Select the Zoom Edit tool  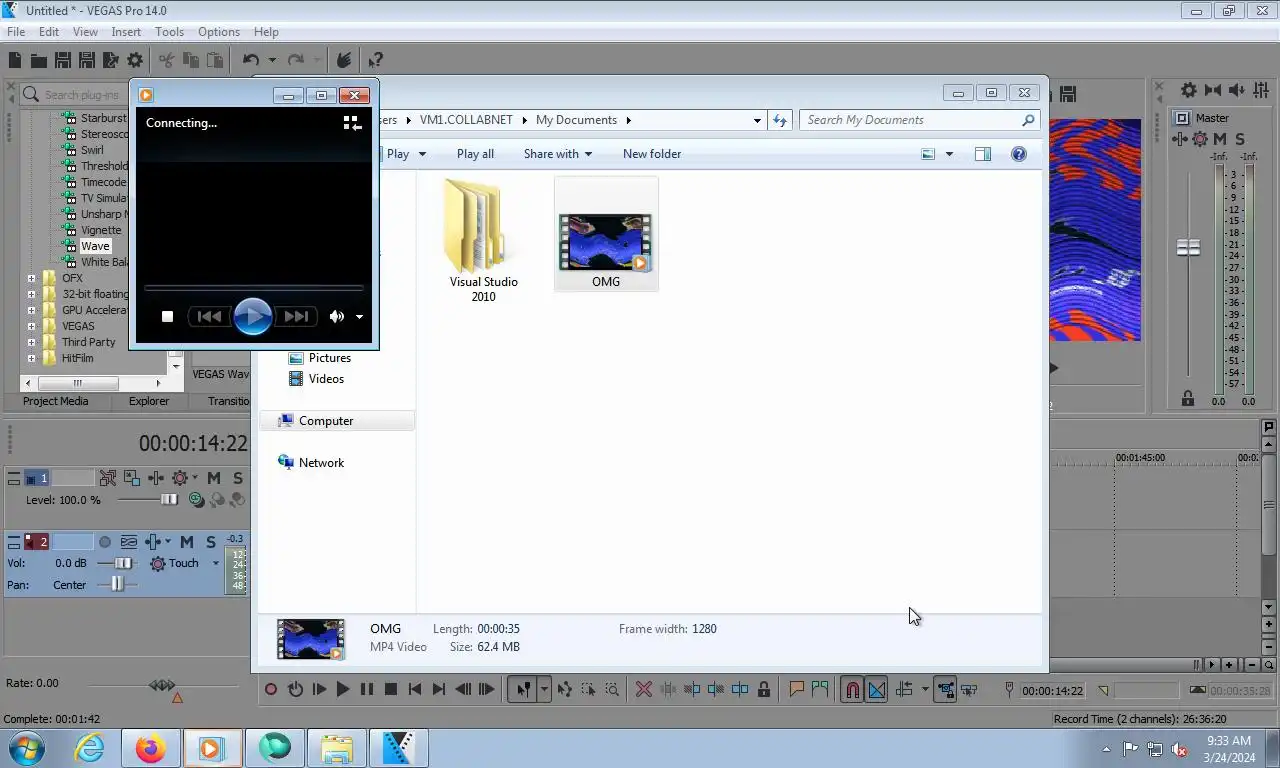tap(612, 689)
